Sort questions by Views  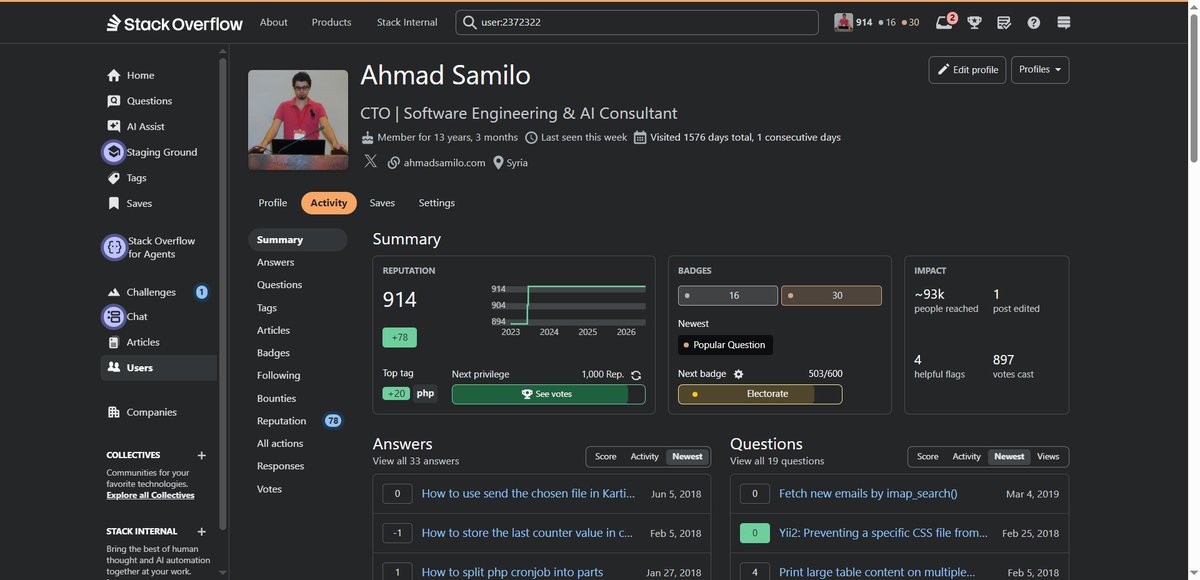tap(1048, 457)
